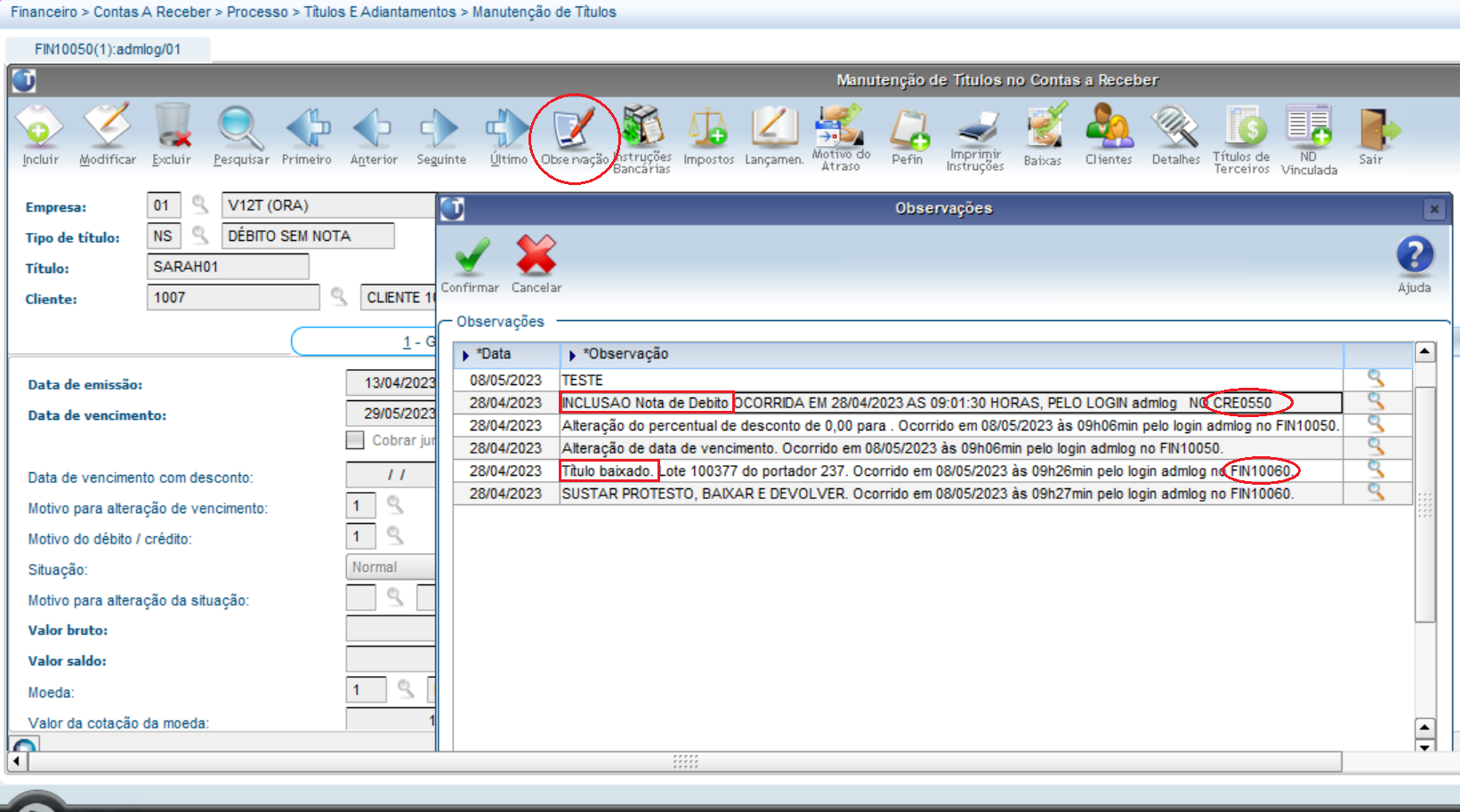Close the Observações dialog
Screen dimensions: 1460x812
[1434, 209]
